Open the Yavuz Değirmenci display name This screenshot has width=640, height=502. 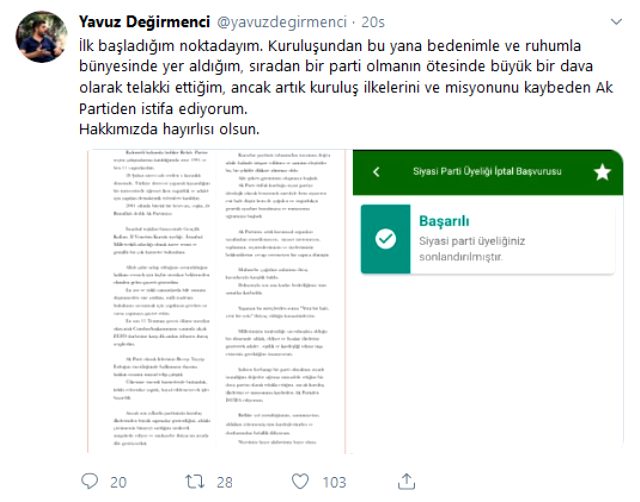pyautogui.click(x=144, y=22)
